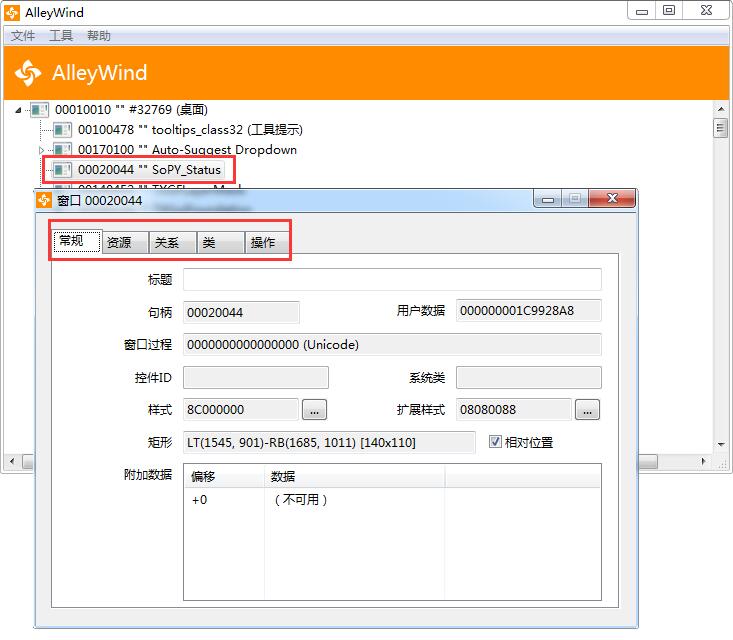Switch to the 资源 tab

[x=119, y=242]
